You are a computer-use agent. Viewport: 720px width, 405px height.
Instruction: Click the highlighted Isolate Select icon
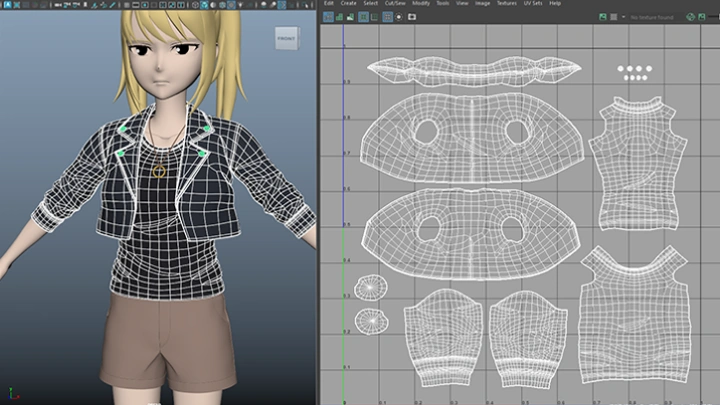pos(282,5)
